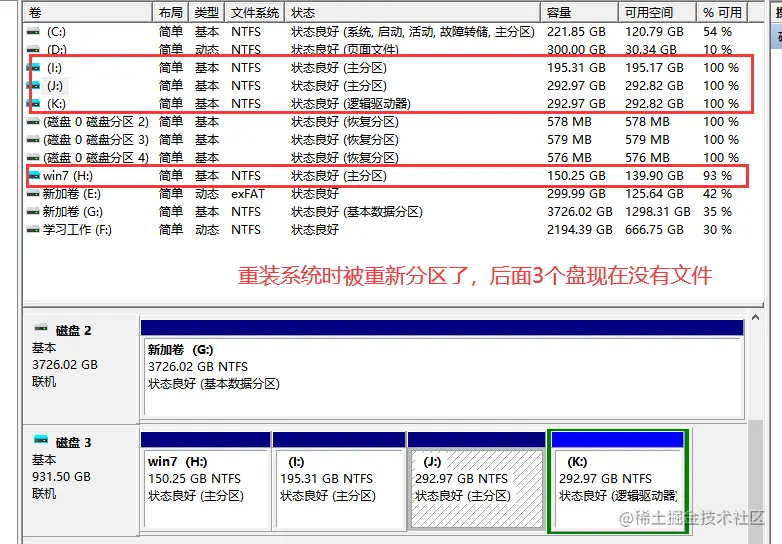Screen dimensions: 782x544
Task: Select the hatched (J:) partition block
Action: coord(476,481)
